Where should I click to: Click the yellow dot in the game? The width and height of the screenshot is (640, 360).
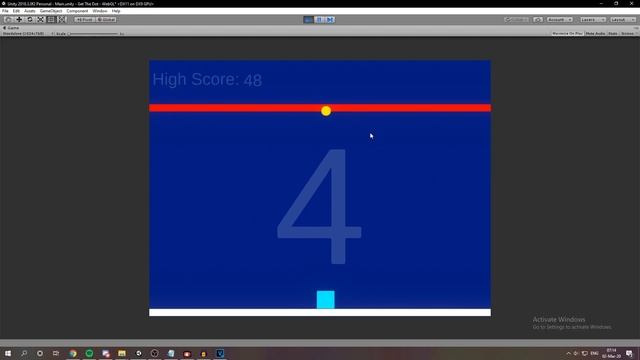click(x=326, y=111)
